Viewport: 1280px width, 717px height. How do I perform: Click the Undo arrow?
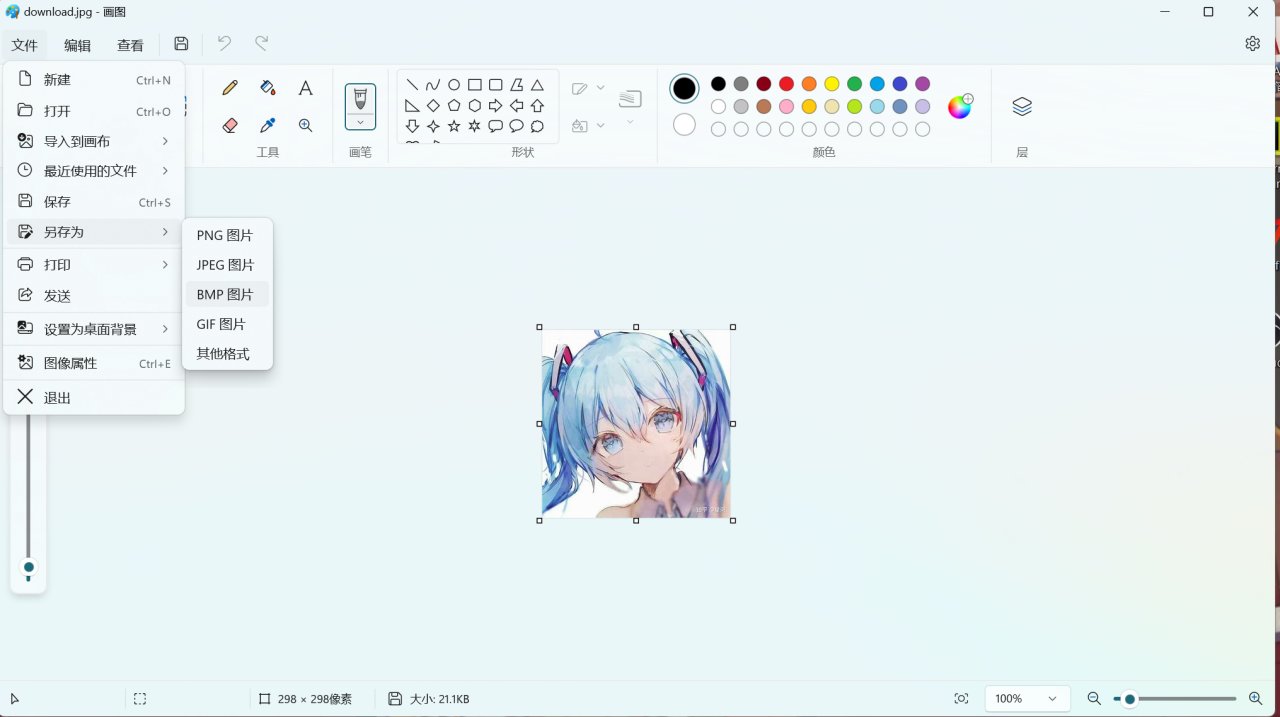(224, 44)
